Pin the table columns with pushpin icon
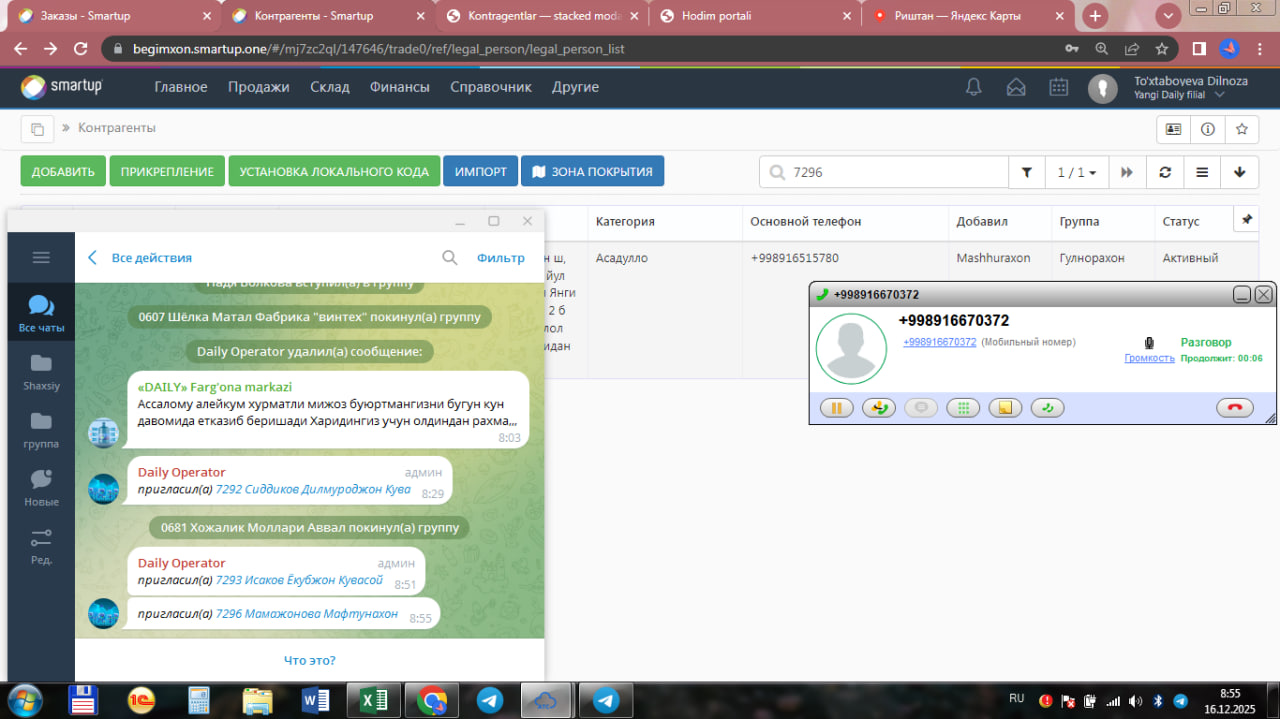1280x719 pixels. 1246,220
